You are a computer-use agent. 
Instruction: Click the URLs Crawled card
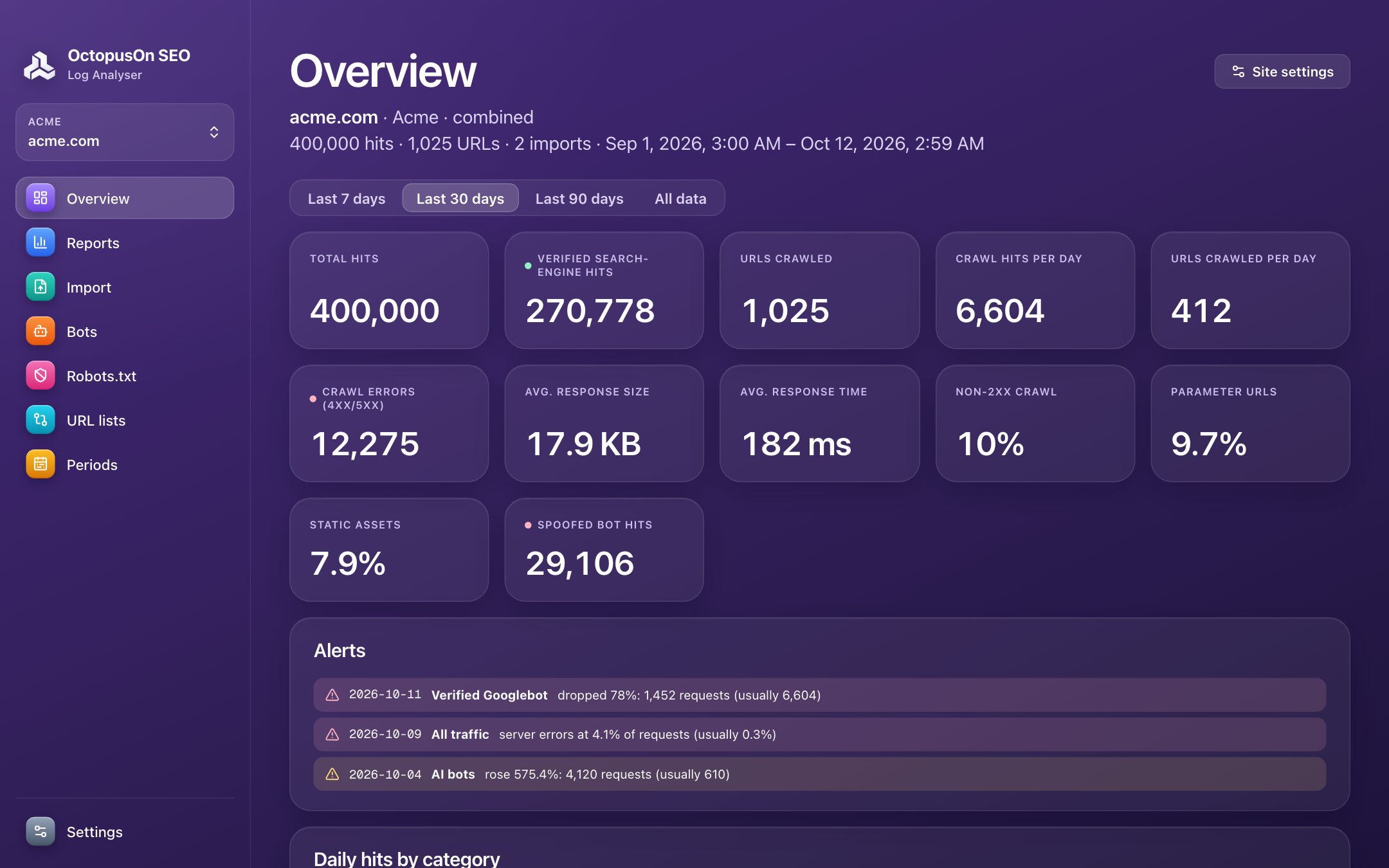point(819,290)
